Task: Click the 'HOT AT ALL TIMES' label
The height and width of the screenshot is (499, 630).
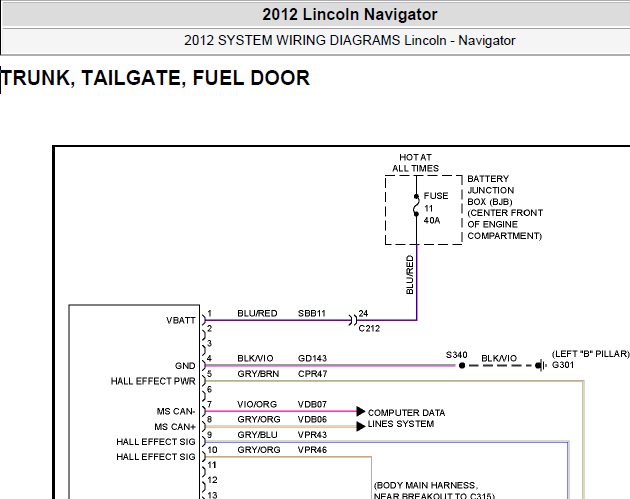Action: (415, 163)
